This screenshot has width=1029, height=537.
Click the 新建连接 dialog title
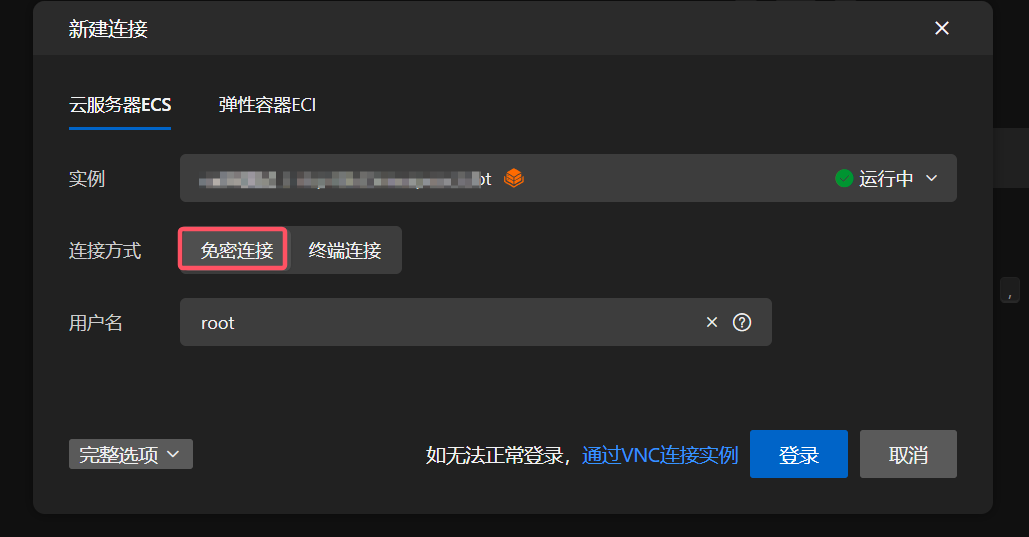[108, 29]
